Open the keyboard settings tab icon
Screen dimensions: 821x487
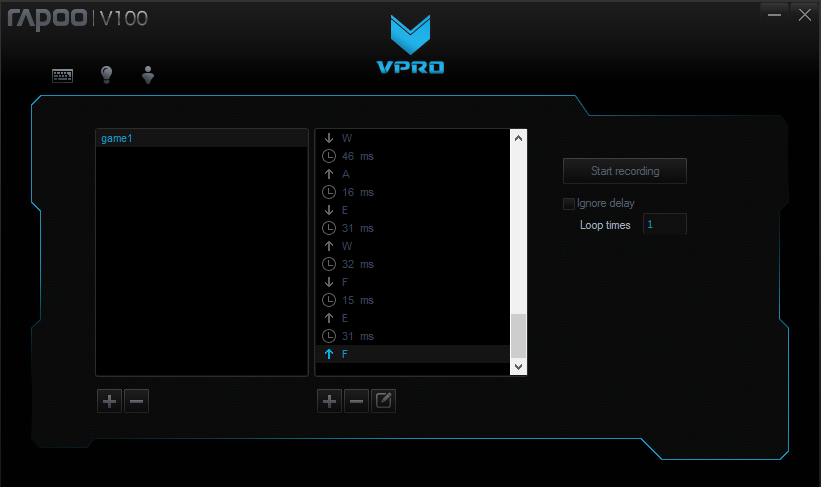click(x=62, y=75)
